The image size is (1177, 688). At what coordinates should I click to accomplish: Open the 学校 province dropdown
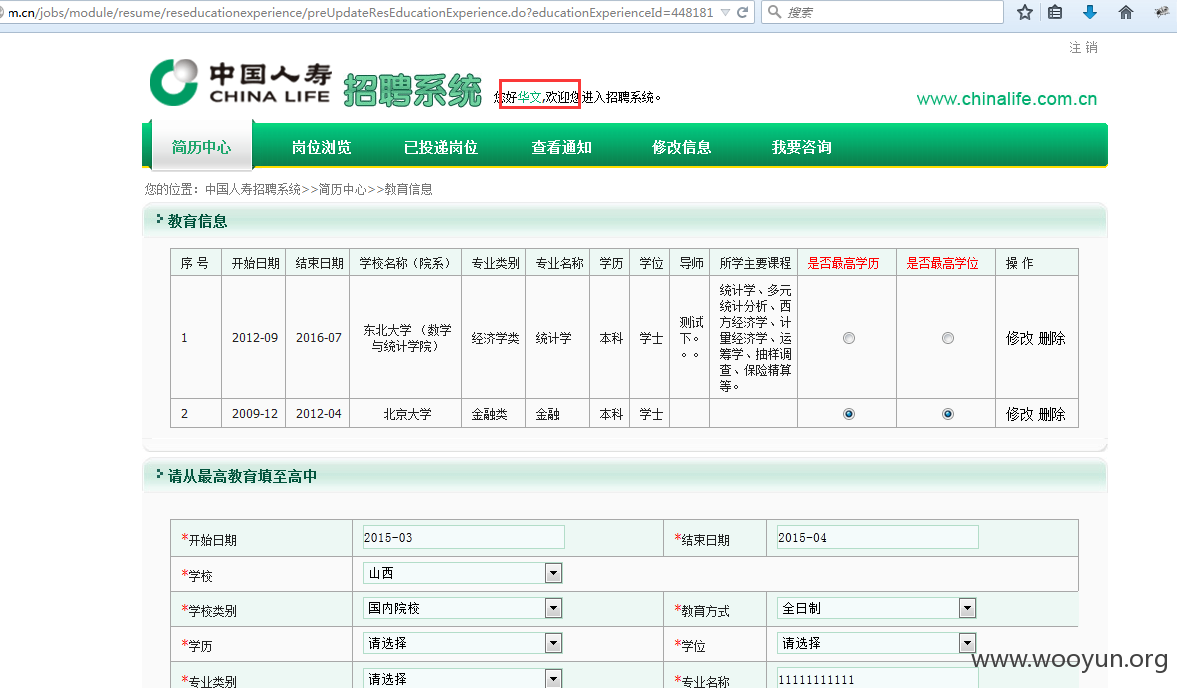462,573
